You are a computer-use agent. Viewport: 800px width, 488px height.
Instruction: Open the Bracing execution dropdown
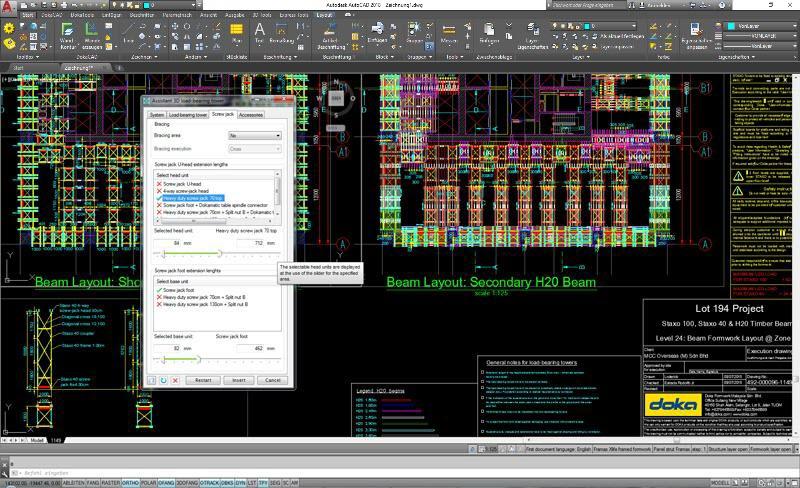point(255,148)
